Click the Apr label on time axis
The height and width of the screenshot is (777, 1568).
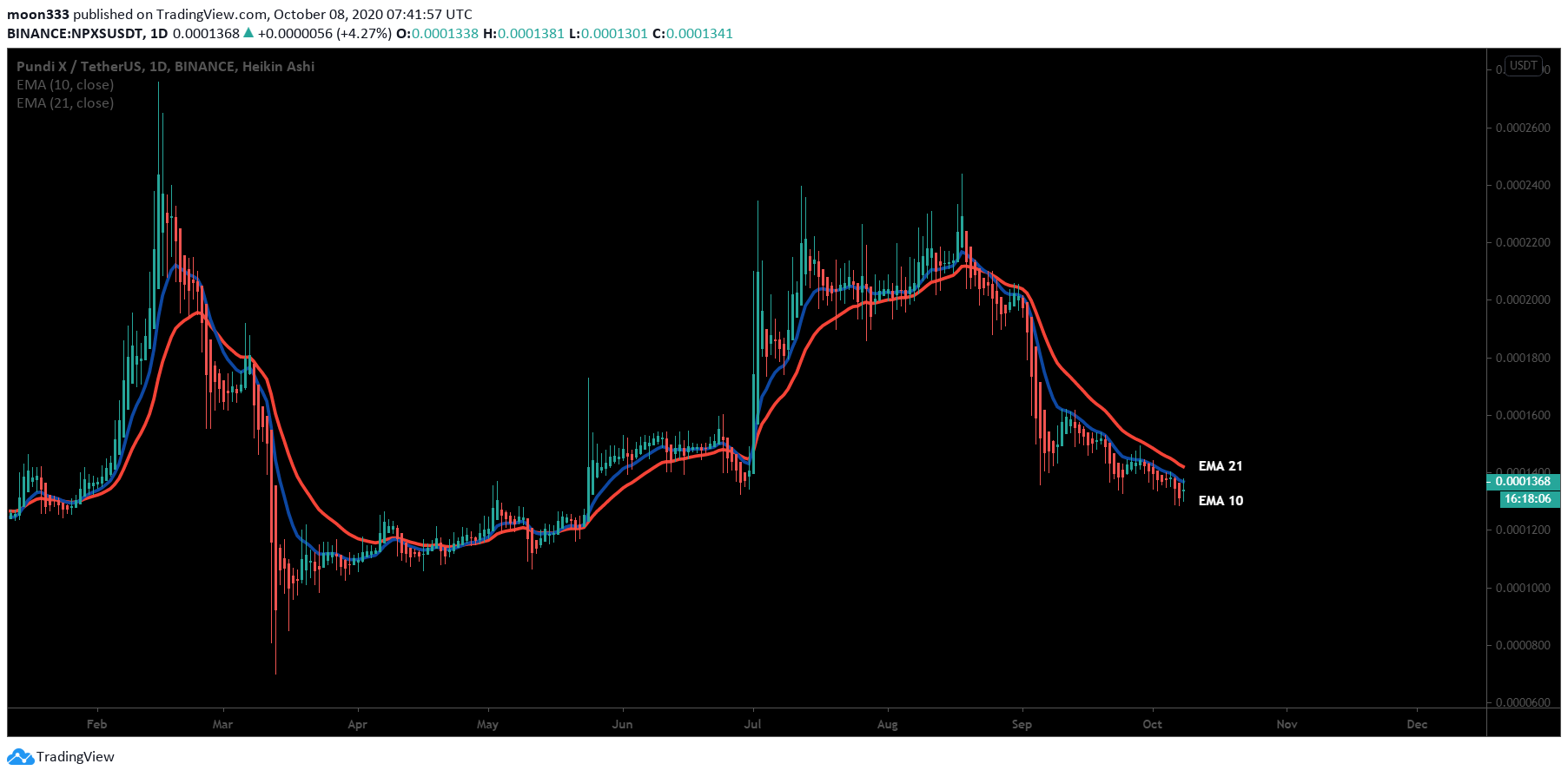[357, 724]
